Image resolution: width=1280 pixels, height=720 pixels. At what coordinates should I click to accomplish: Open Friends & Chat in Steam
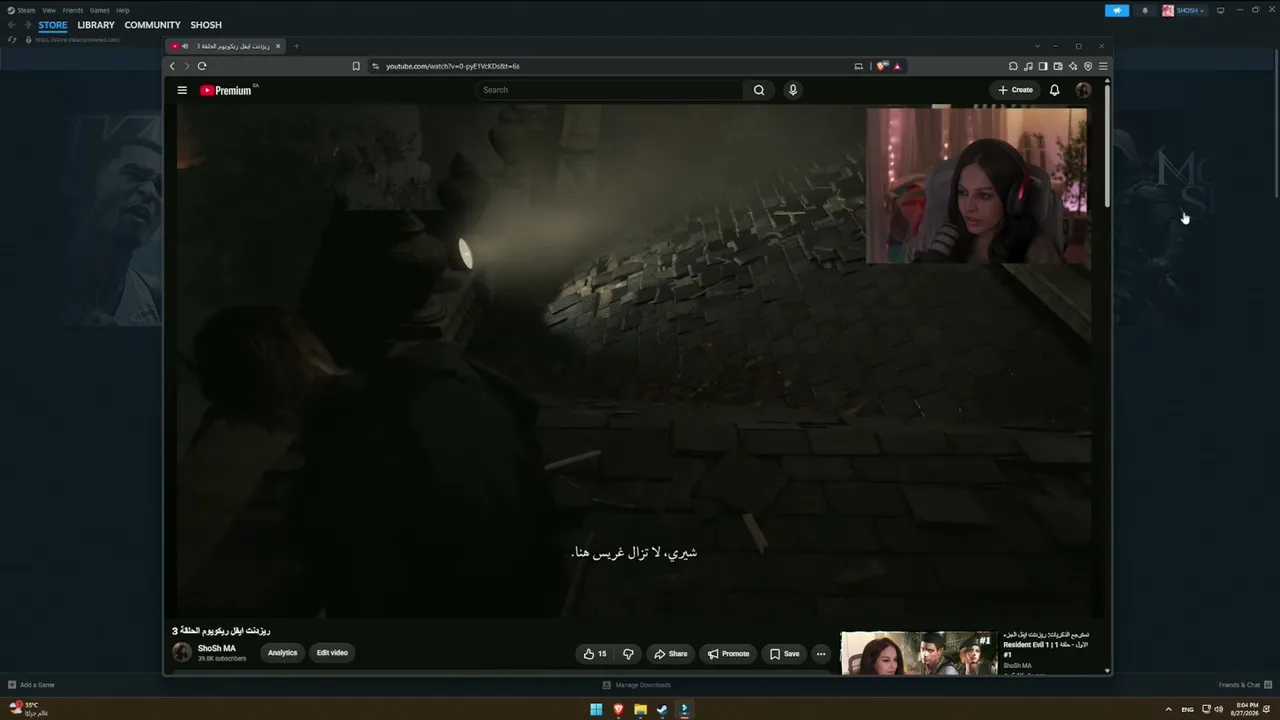(1244, 685)
